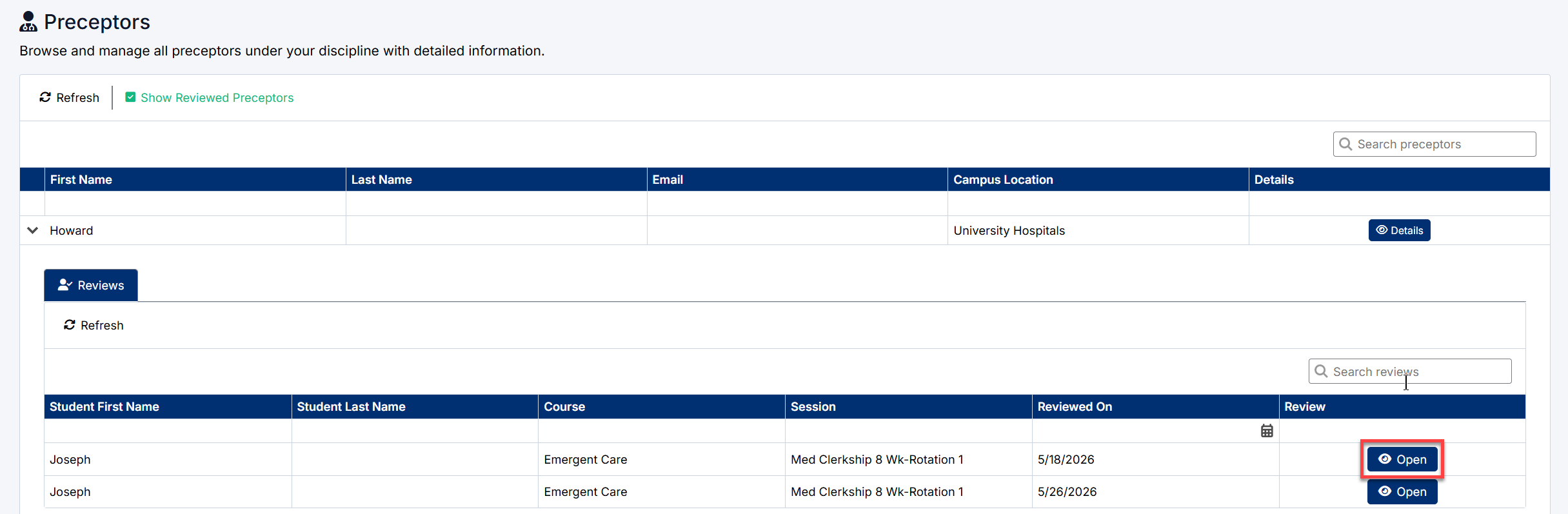Viewport: 1568px width, 514px height.
Task: Click the Course filter box in reviews
Action: [661, 431]
